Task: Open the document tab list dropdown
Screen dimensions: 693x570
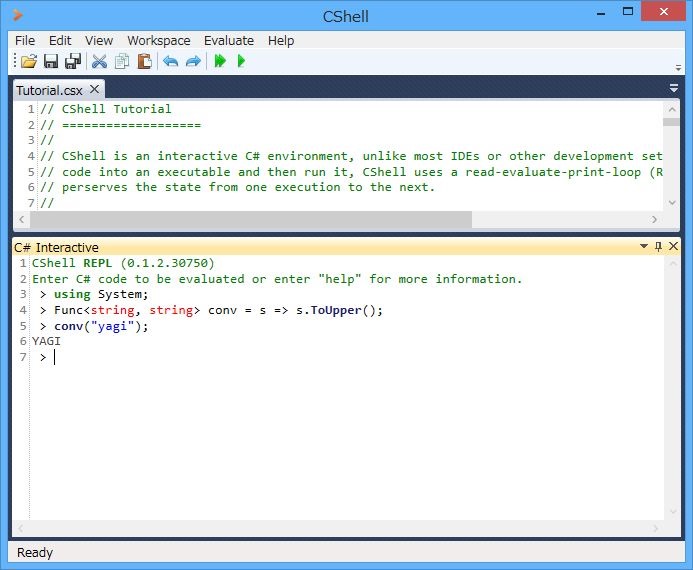Action: (674, 88)
